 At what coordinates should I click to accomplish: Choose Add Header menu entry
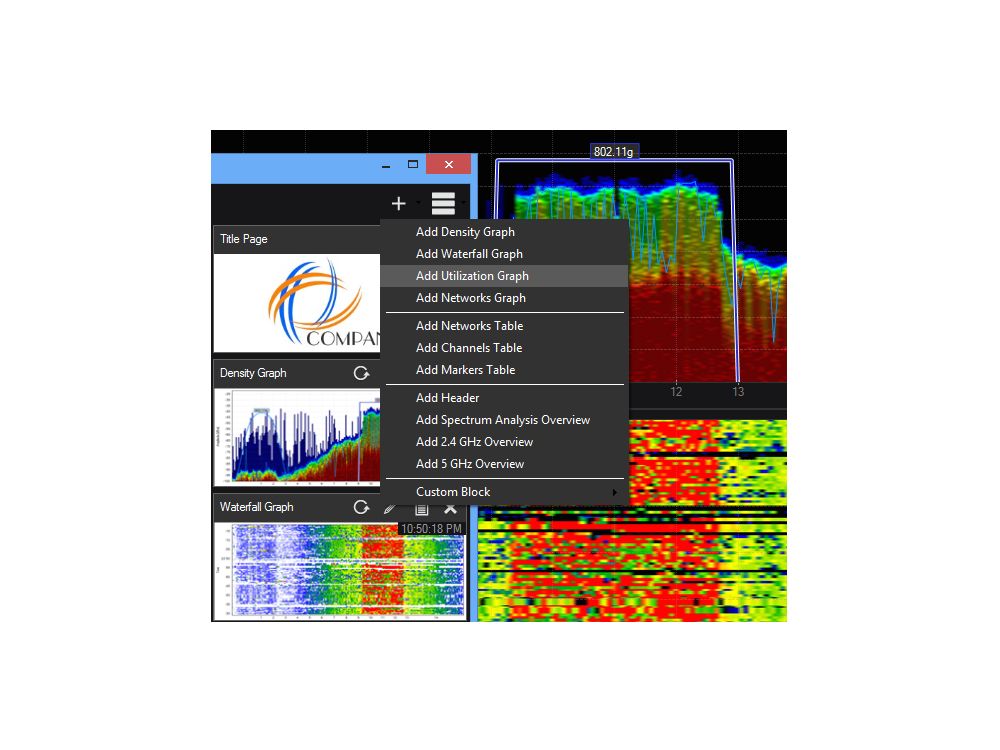point(504,398)
